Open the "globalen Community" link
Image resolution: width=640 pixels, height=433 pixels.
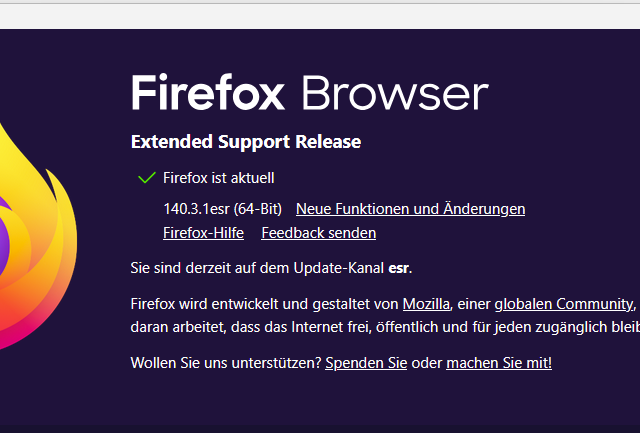click(563, 303)
